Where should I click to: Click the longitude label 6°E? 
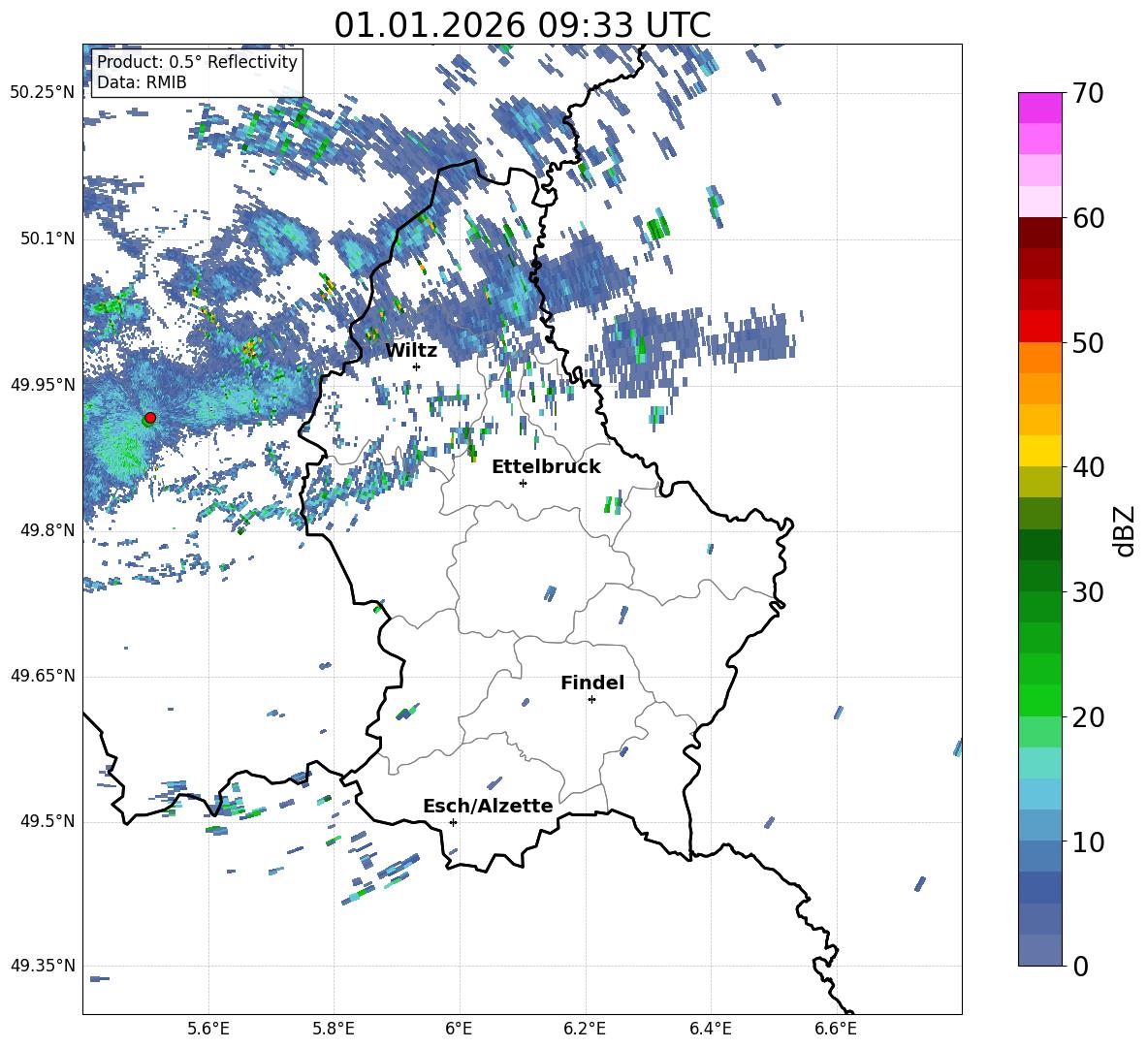(459, 1029)
